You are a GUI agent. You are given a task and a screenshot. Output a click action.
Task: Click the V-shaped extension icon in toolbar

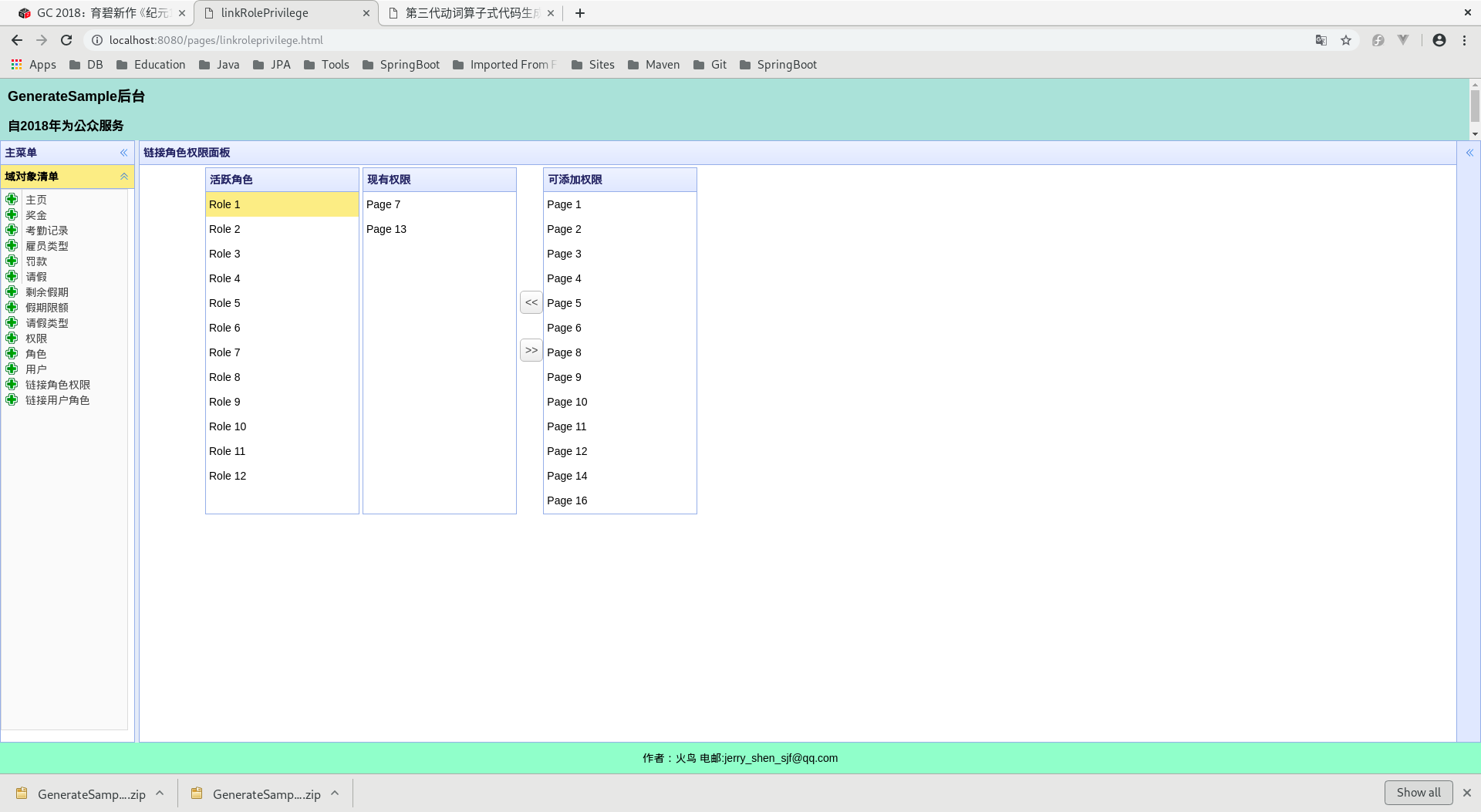click(x=1403, y=40)
